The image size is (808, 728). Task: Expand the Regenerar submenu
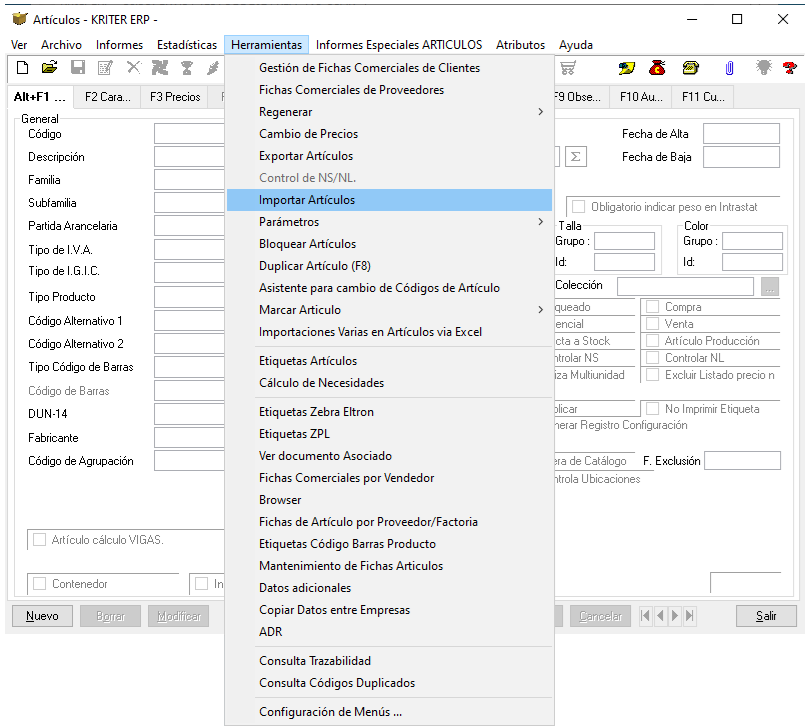coord(389,112)
